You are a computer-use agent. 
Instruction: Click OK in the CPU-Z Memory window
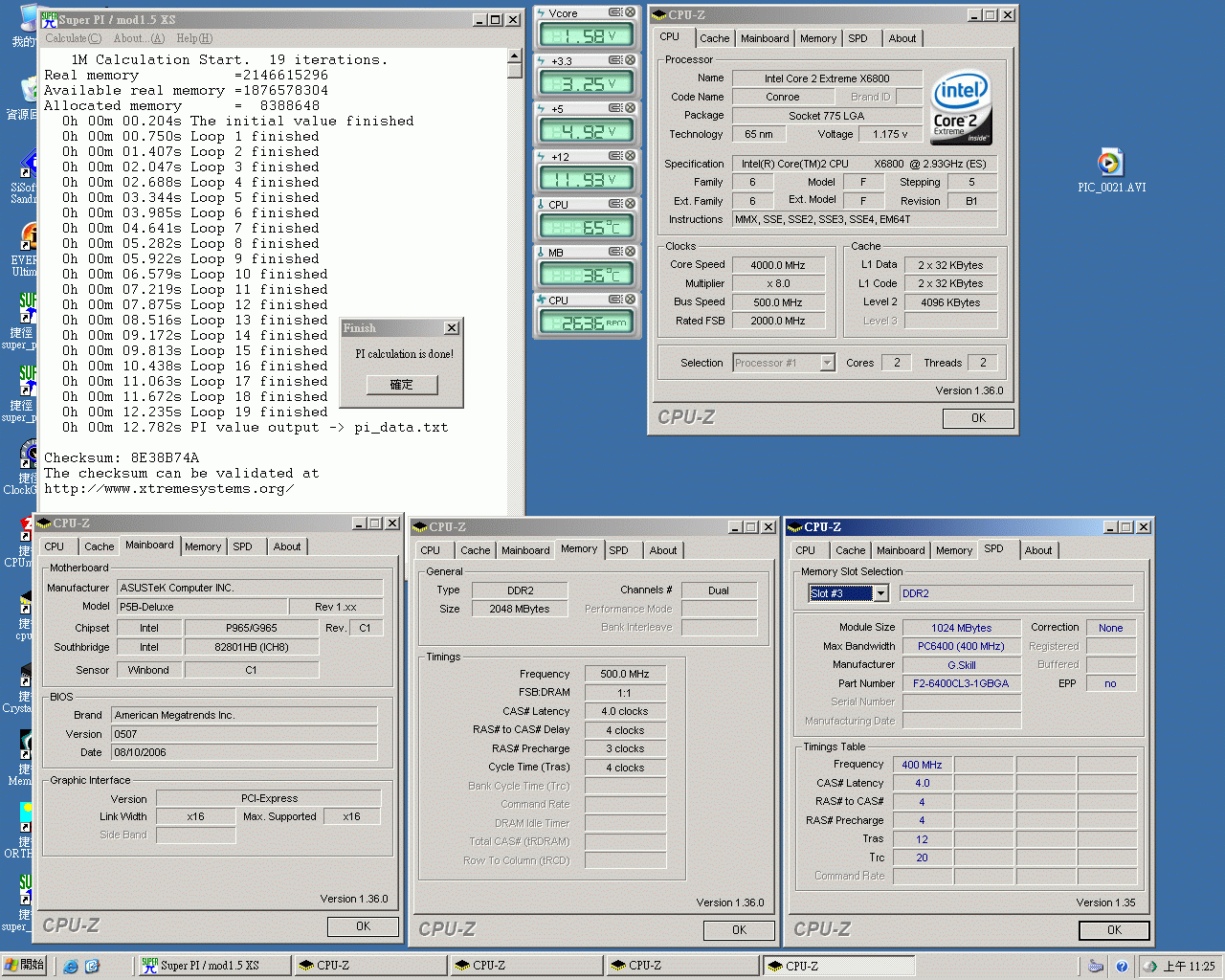point(739,930)
